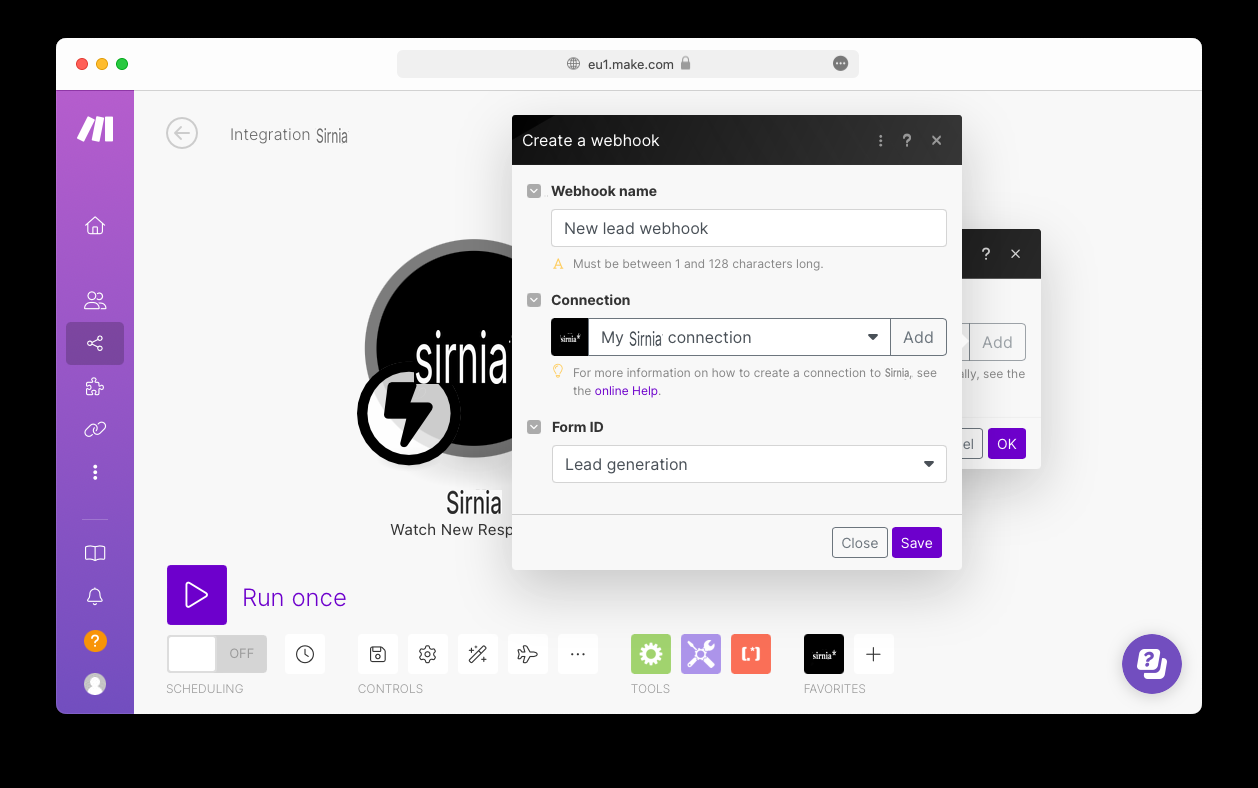Open Resource hub book icon
This screenshot has width=1258, height=788.
click(x=95, y=553)
